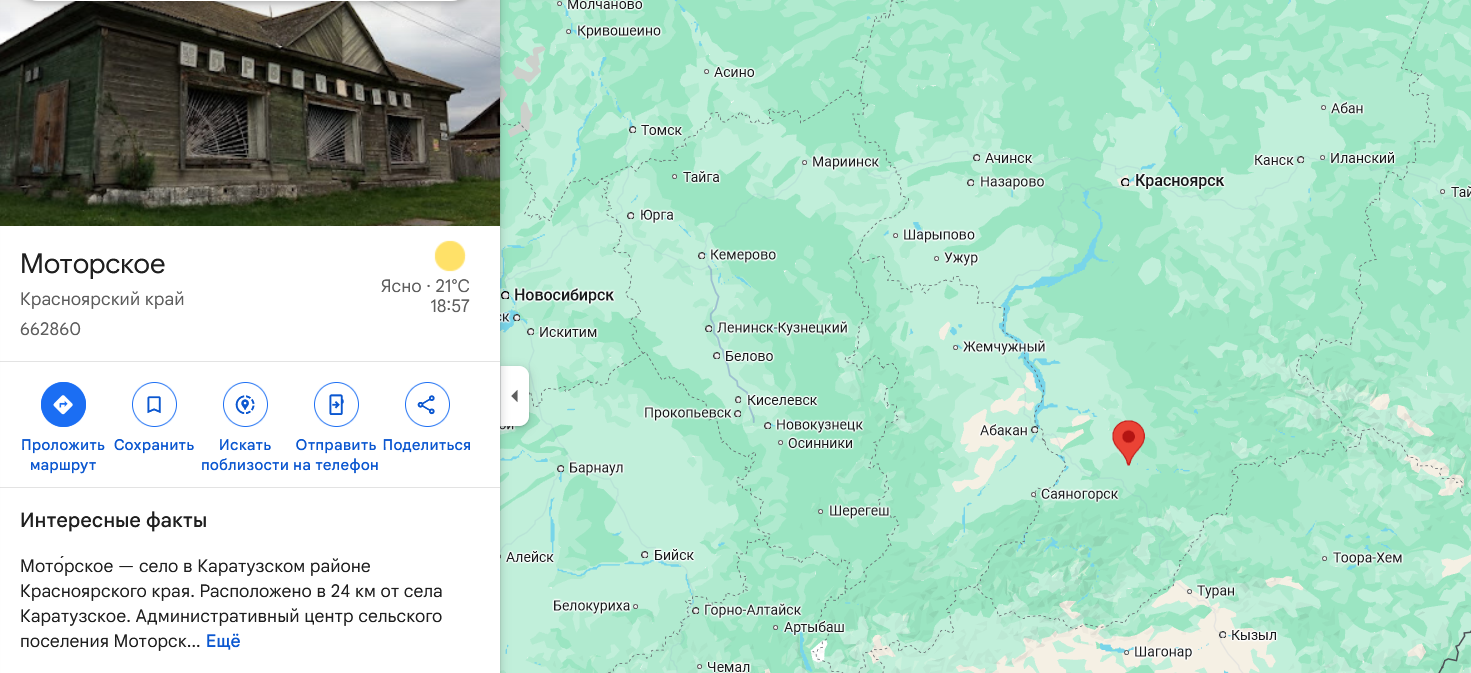Collapse the side panel with the arrow
The width and height of the screenshot is (1471, 673).
point(514,396)
